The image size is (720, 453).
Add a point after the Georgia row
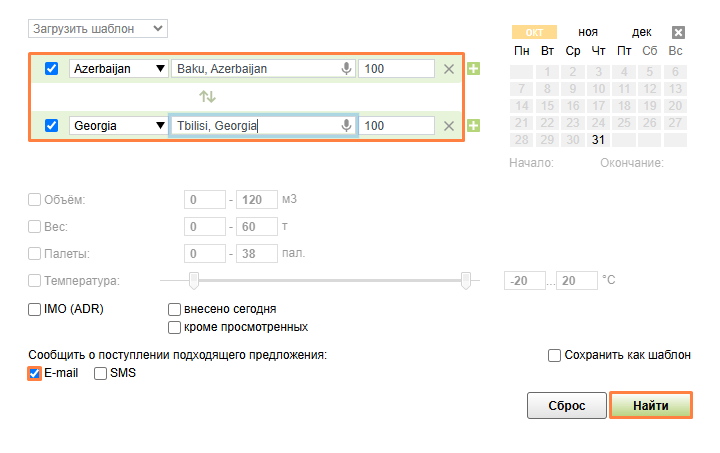pos(473,126)
